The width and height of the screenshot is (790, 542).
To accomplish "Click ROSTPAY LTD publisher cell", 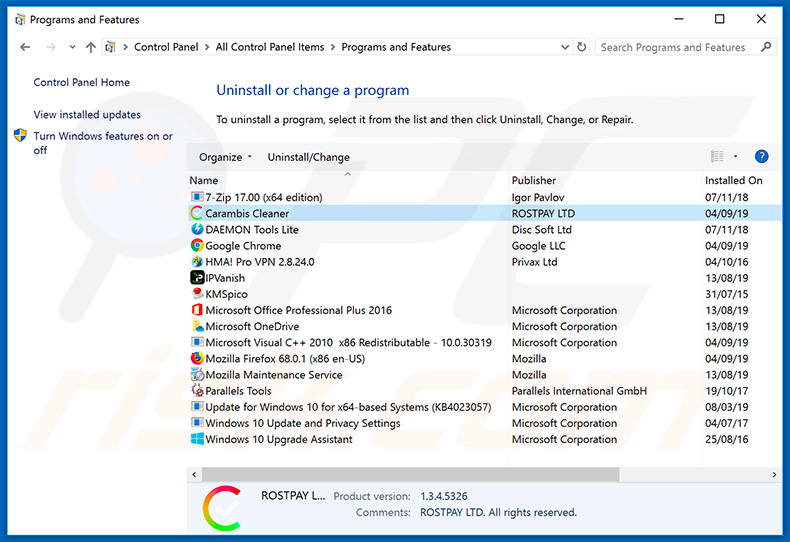I will tap(543, 213).
